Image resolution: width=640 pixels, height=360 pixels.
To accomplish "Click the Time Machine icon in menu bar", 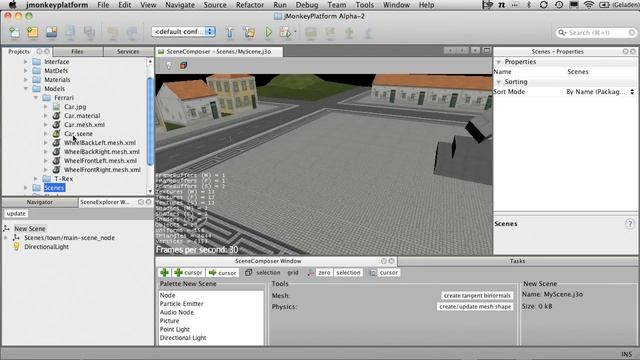I will [x=559, y=5].
